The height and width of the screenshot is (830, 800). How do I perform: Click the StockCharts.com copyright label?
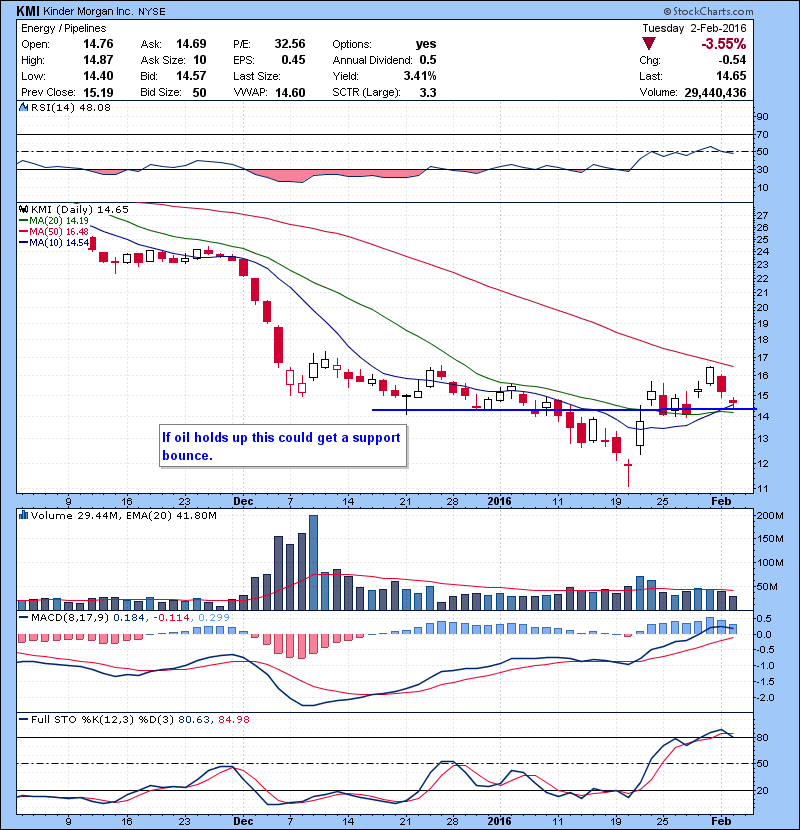(x=708, y=11)
